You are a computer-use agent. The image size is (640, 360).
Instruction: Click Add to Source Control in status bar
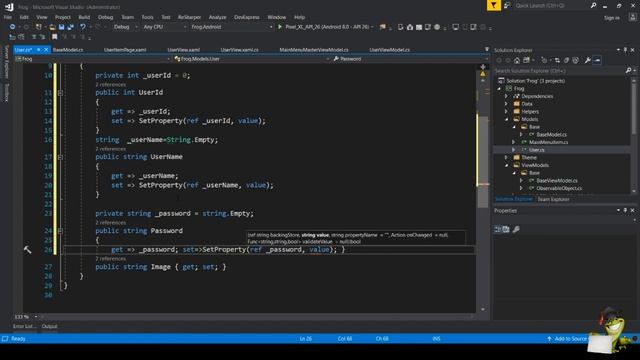(567, 339)
